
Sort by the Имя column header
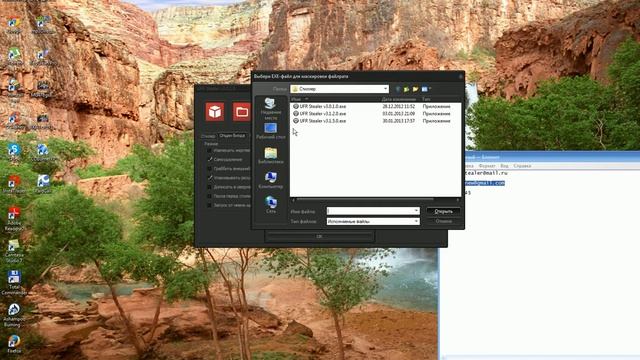[x=296, y=99]
